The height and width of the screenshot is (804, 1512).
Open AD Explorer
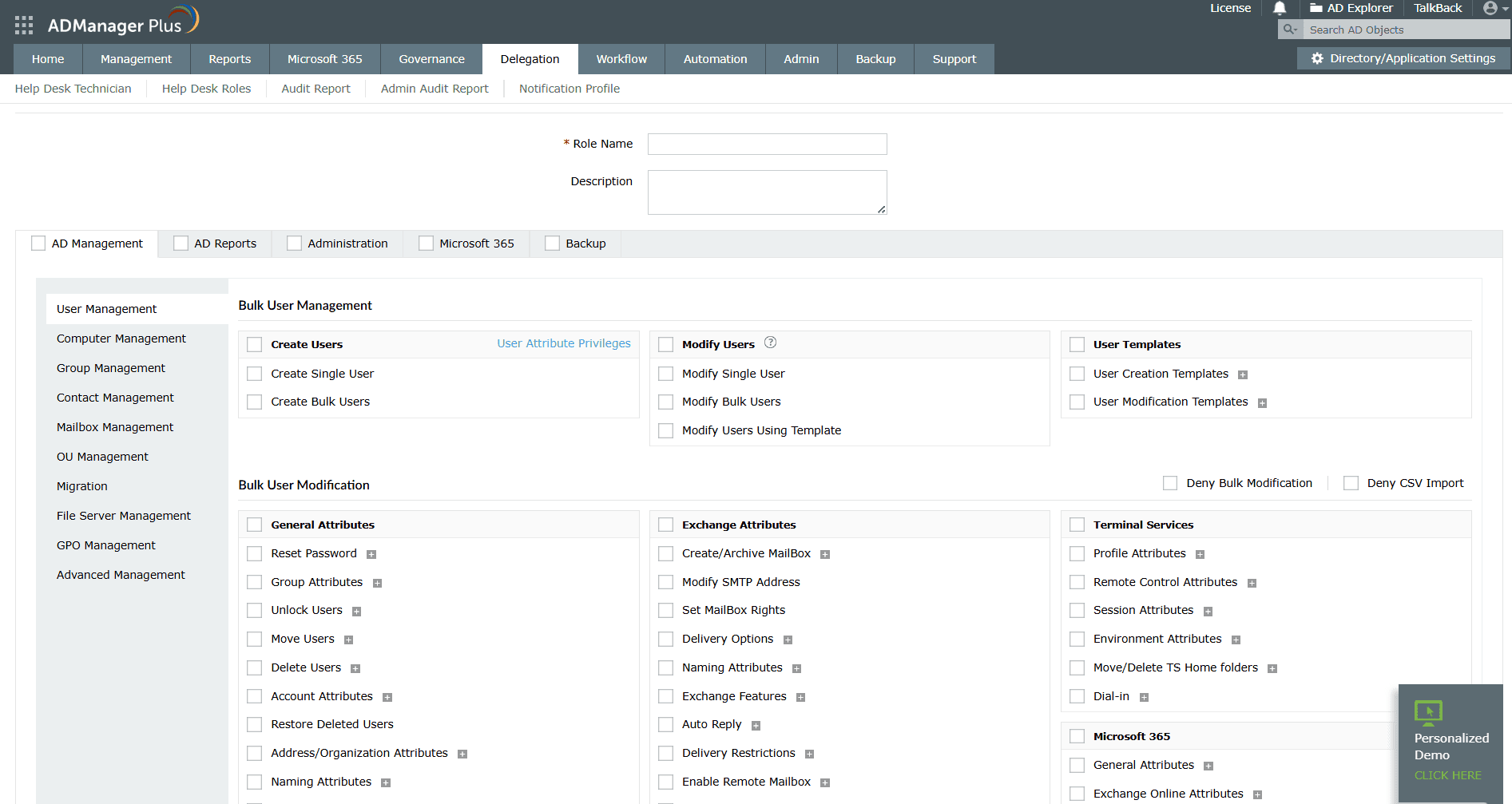1351,8
